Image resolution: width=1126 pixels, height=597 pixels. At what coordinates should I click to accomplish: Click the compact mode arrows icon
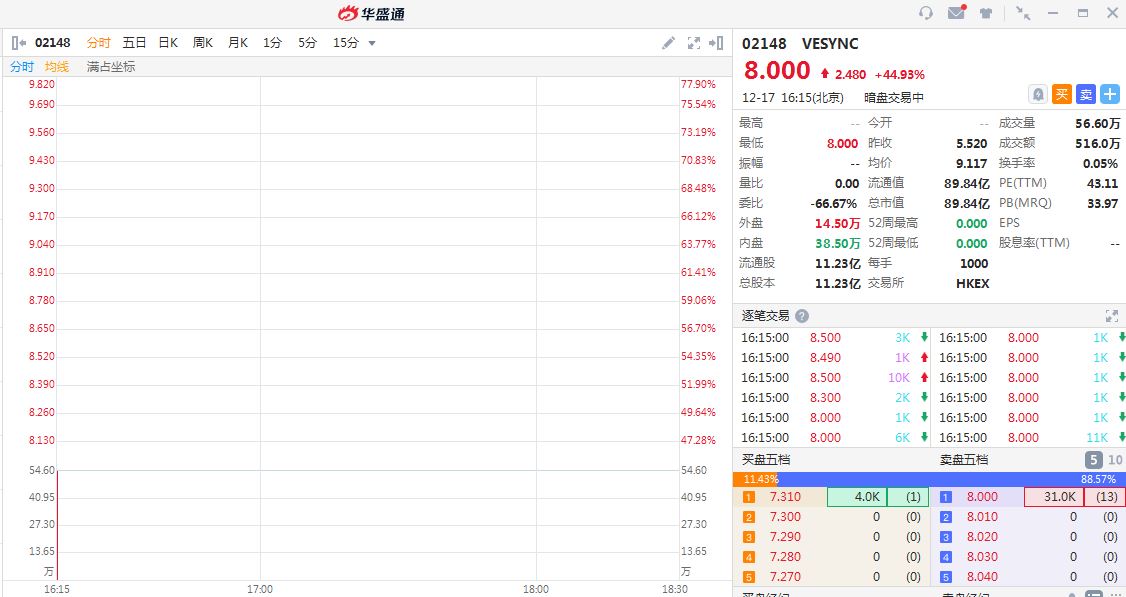1023,13
